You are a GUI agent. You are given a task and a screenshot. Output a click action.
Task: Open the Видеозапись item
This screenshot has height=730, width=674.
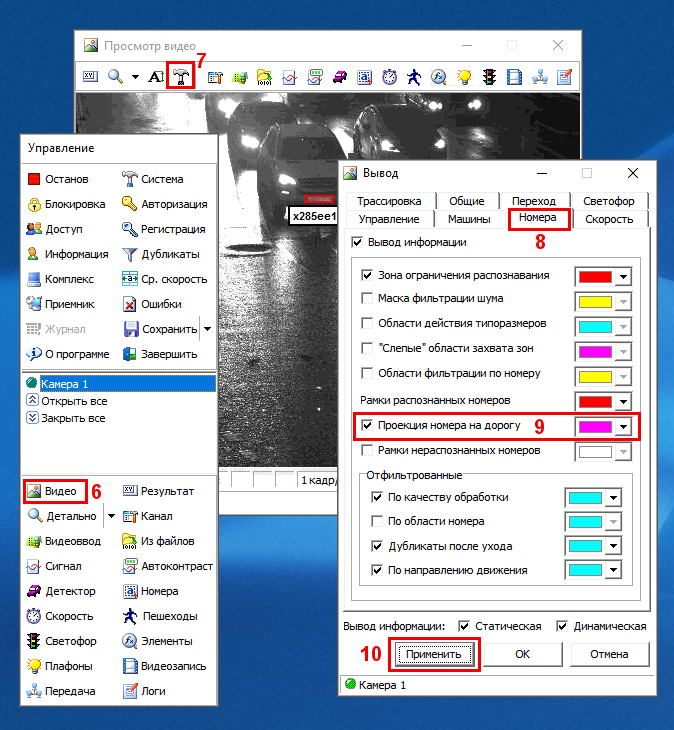(130, 666)
